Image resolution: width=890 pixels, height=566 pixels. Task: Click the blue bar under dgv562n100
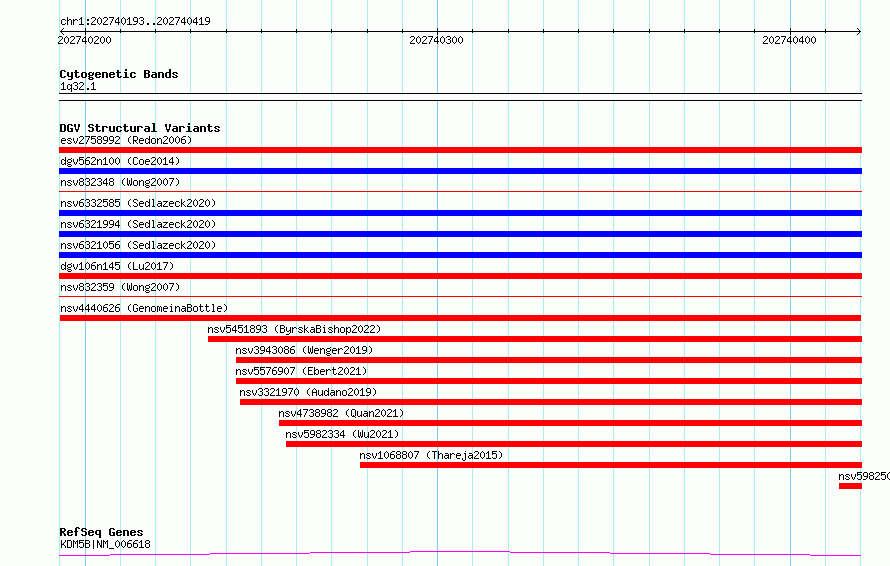click(460, 171)
